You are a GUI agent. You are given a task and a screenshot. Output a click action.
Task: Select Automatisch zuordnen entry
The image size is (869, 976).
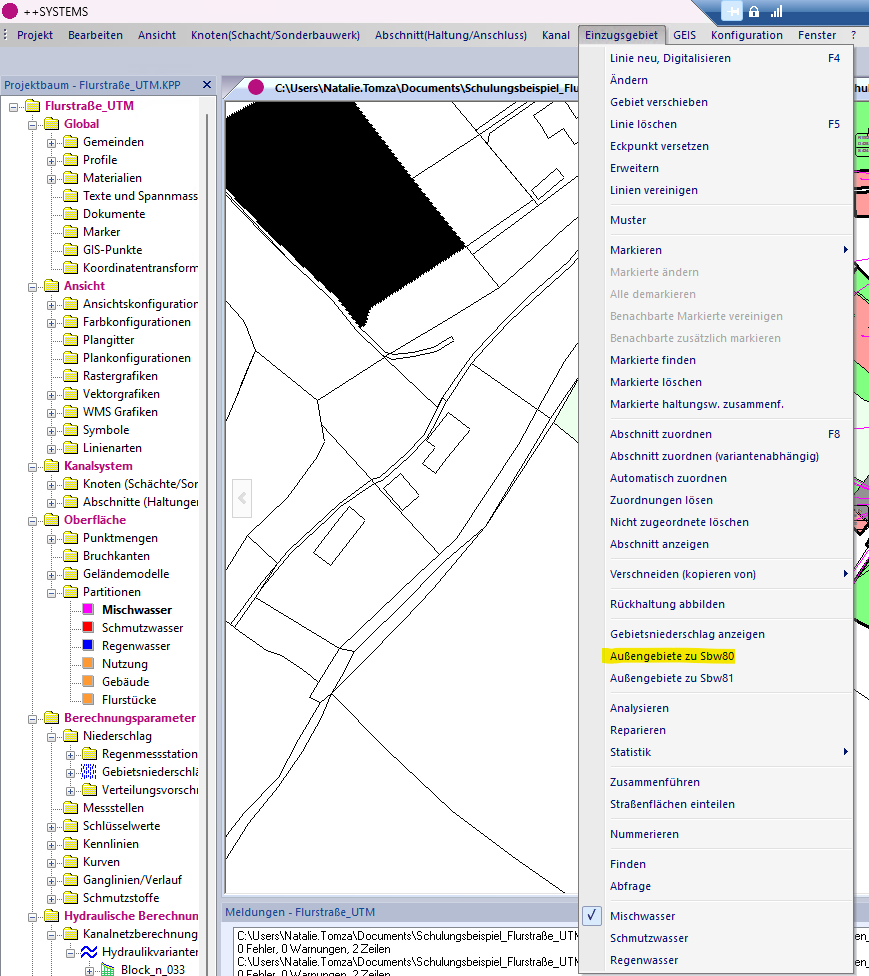click(668, 478)
